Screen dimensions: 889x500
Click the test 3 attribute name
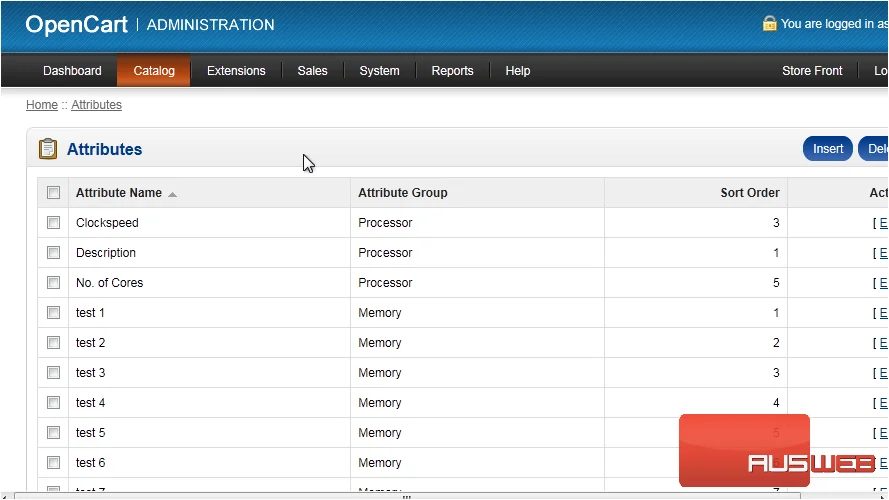91,373
